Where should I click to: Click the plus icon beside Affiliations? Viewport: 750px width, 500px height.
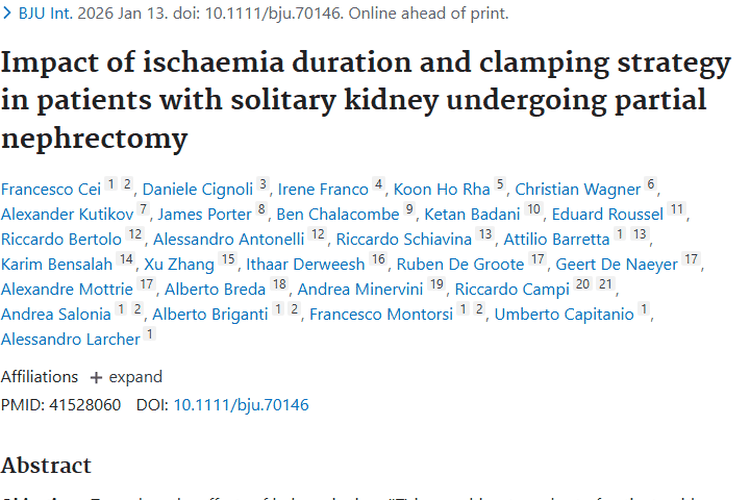(96, 378)
